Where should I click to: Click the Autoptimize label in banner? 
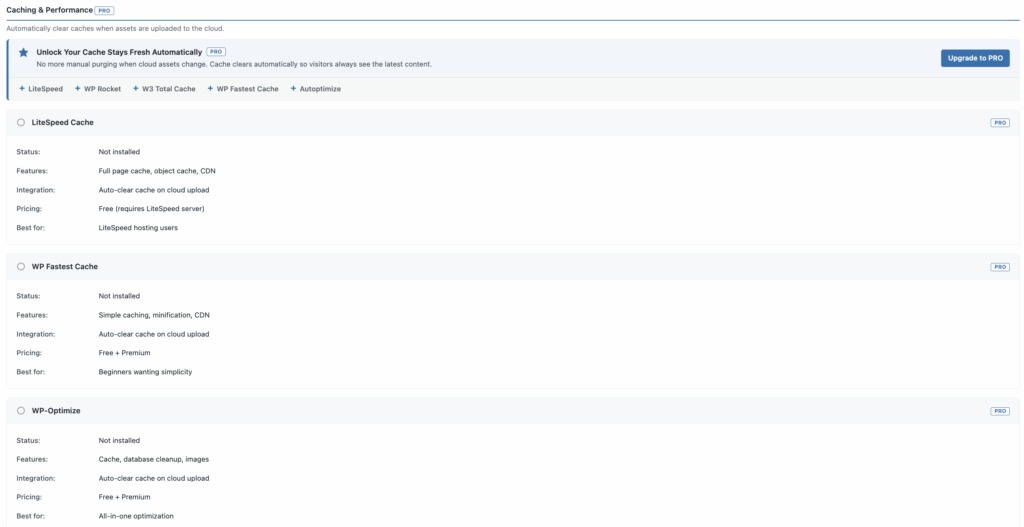[x=320, y=89]
